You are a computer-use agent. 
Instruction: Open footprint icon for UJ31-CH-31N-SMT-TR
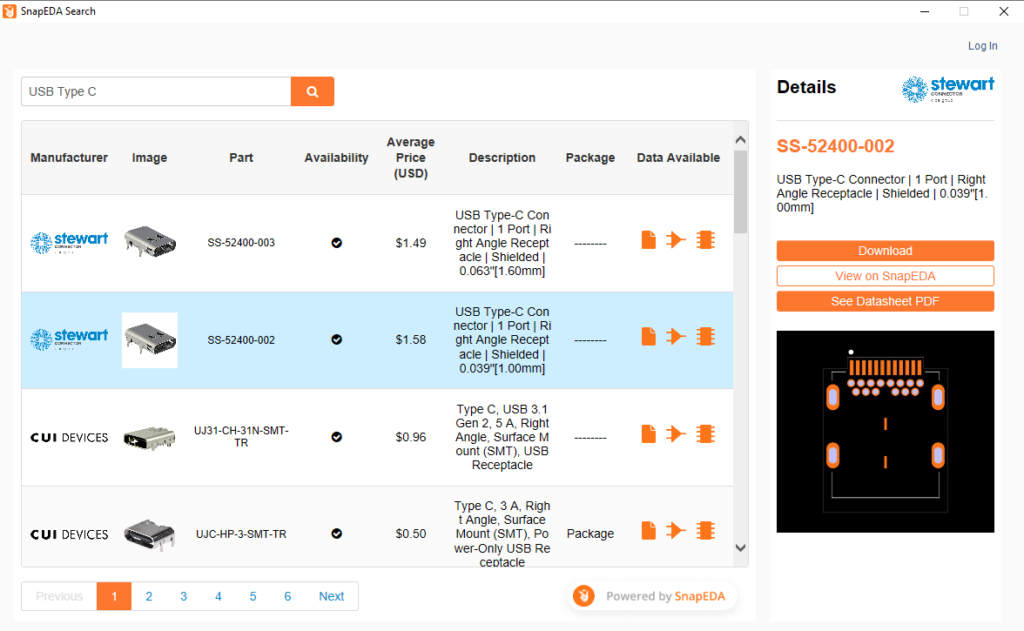(x=705, y=434)
